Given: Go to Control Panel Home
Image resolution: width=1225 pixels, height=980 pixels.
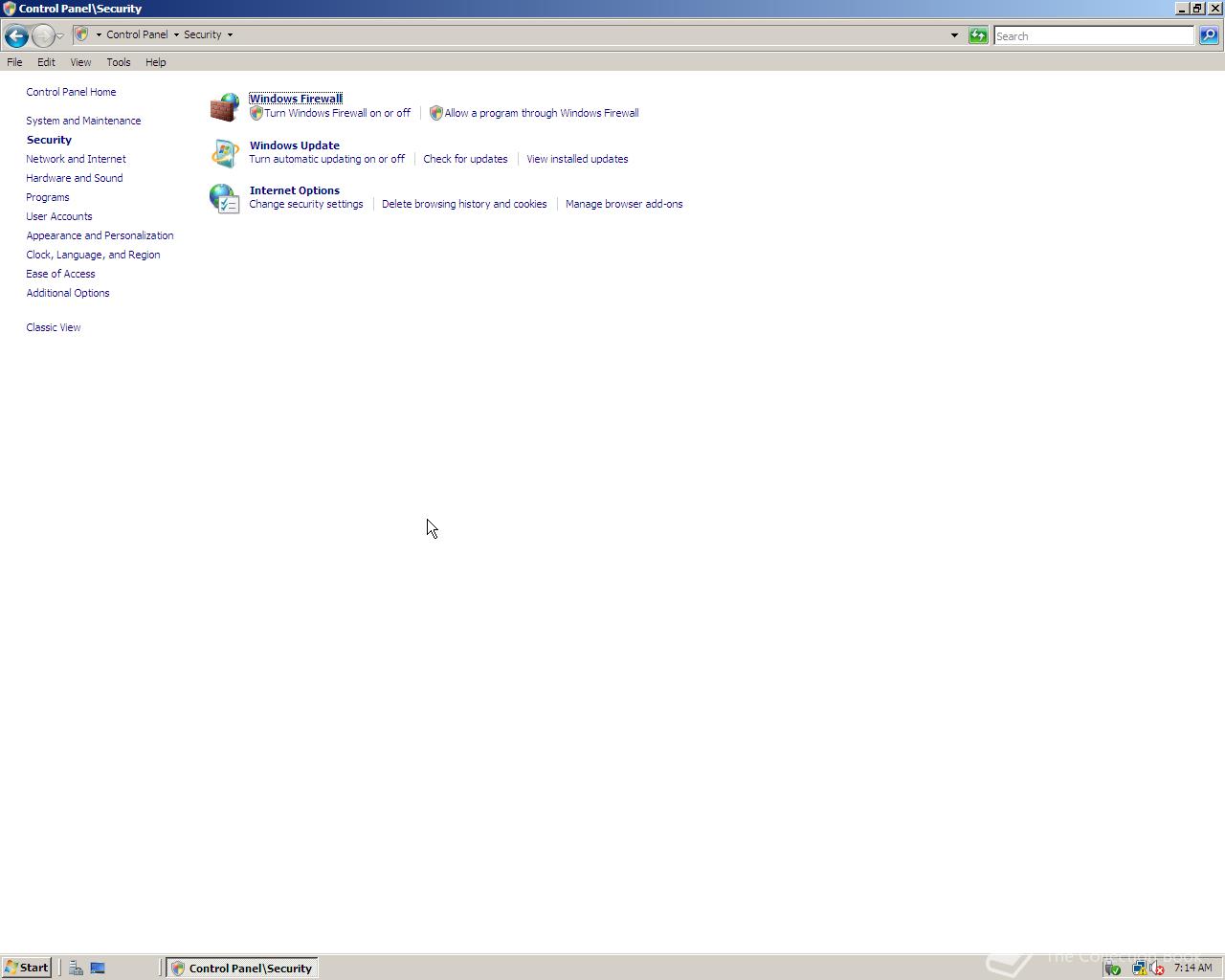Looking at the screenshot, I should point(71,92).
